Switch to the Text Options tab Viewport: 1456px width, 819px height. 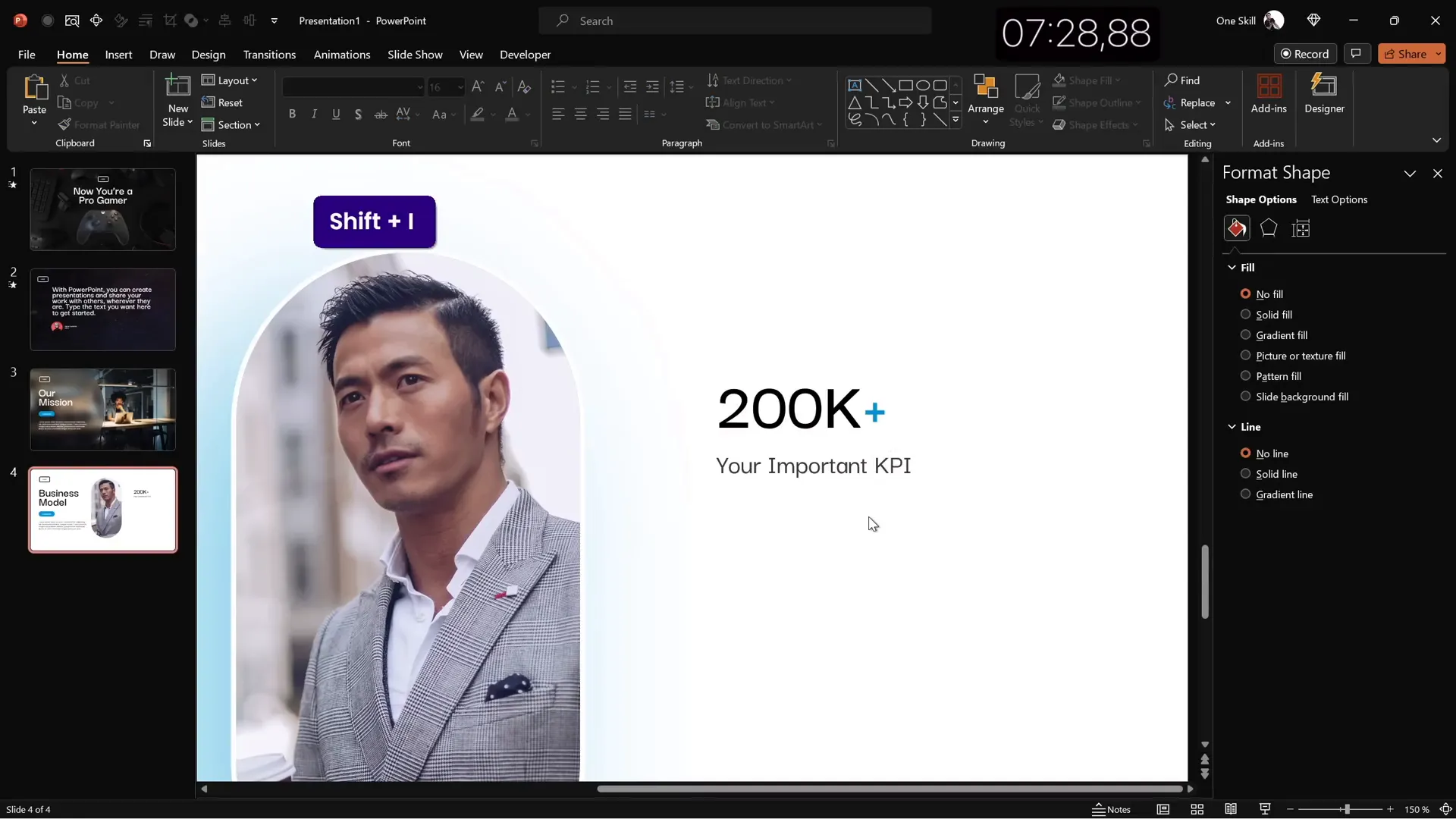(1339, 199)
